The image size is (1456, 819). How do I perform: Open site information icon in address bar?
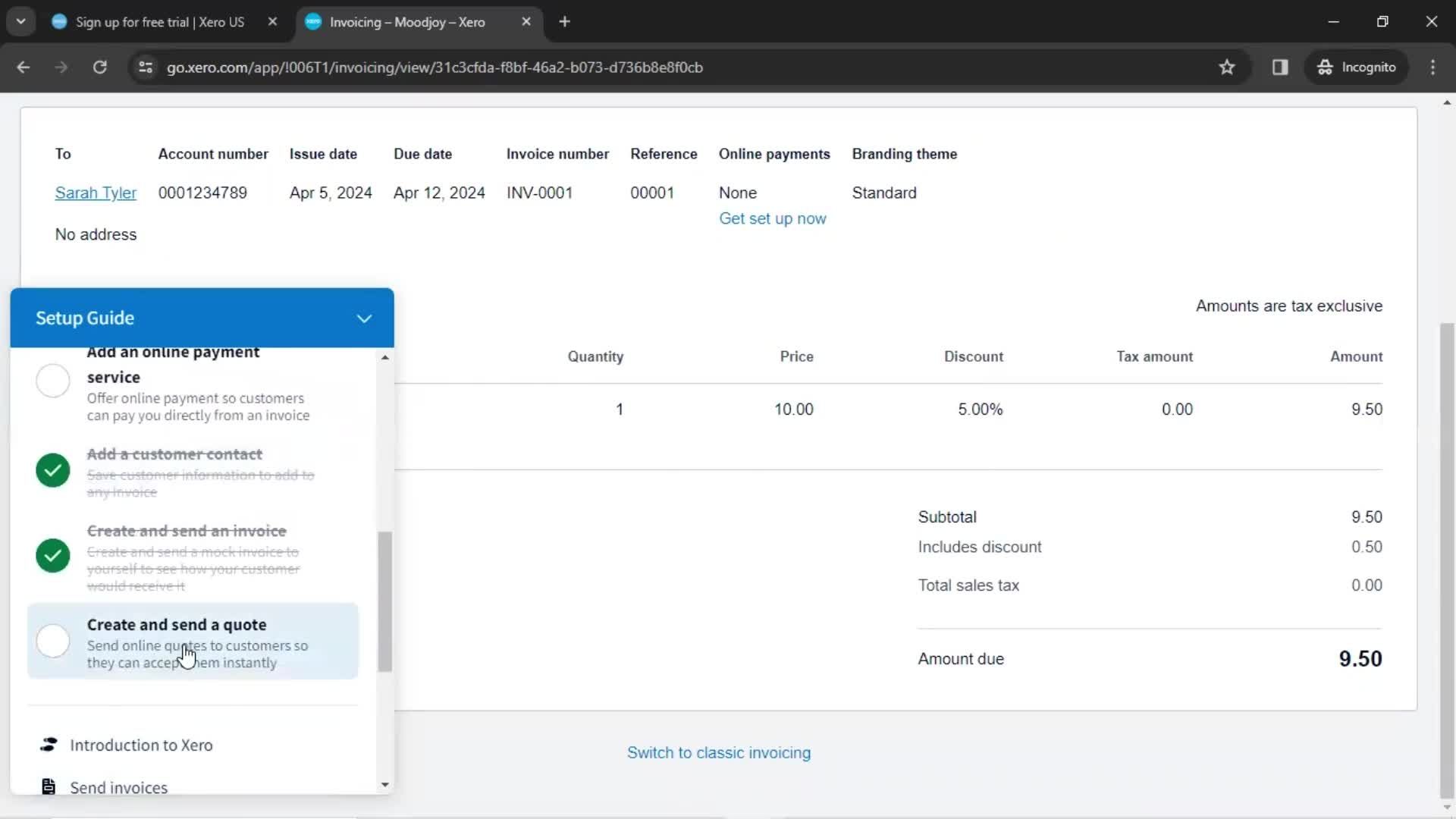pyautogui.click(x=146, y=67)
